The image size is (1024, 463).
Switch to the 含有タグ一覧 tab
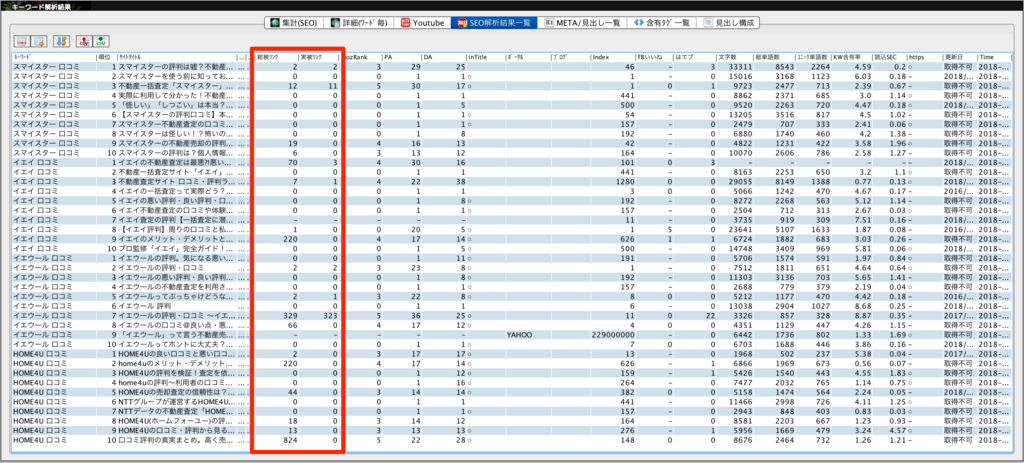click(662, 23)
